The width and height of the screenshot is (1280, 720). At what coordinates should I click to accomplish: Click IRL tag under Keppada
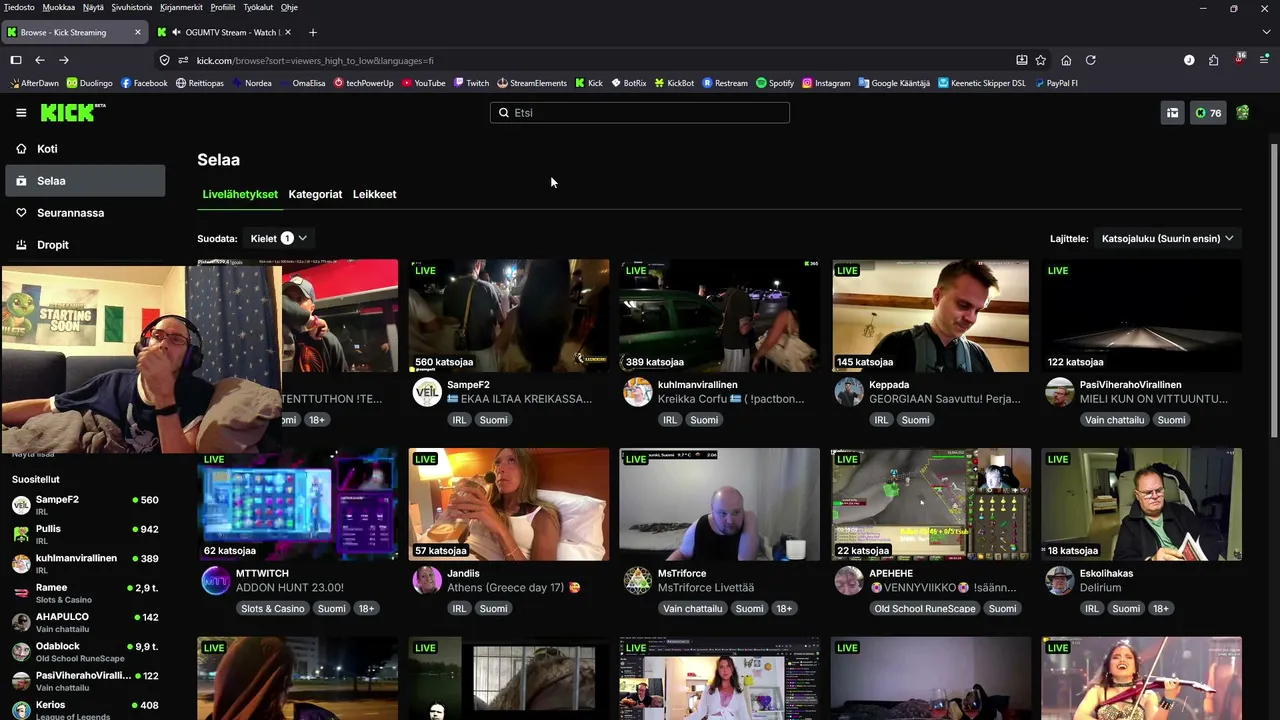881,420
